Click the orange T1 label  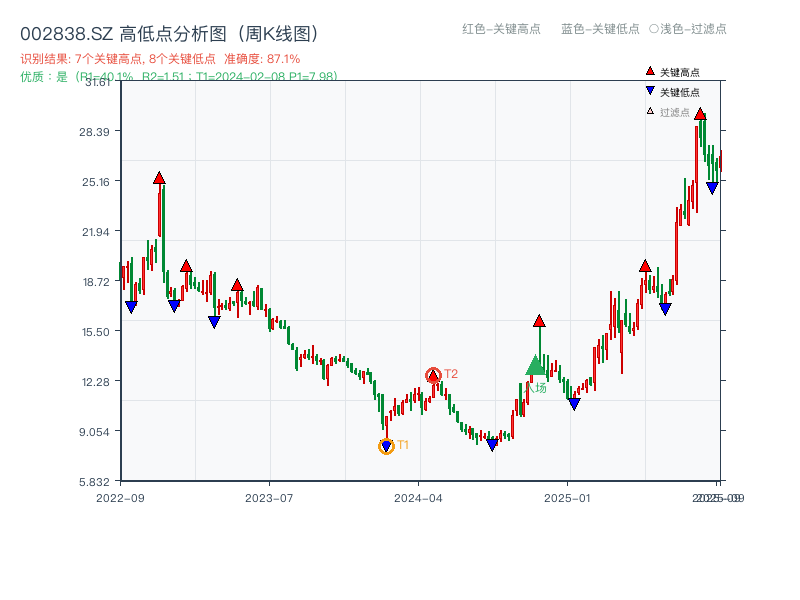[403, 445]
